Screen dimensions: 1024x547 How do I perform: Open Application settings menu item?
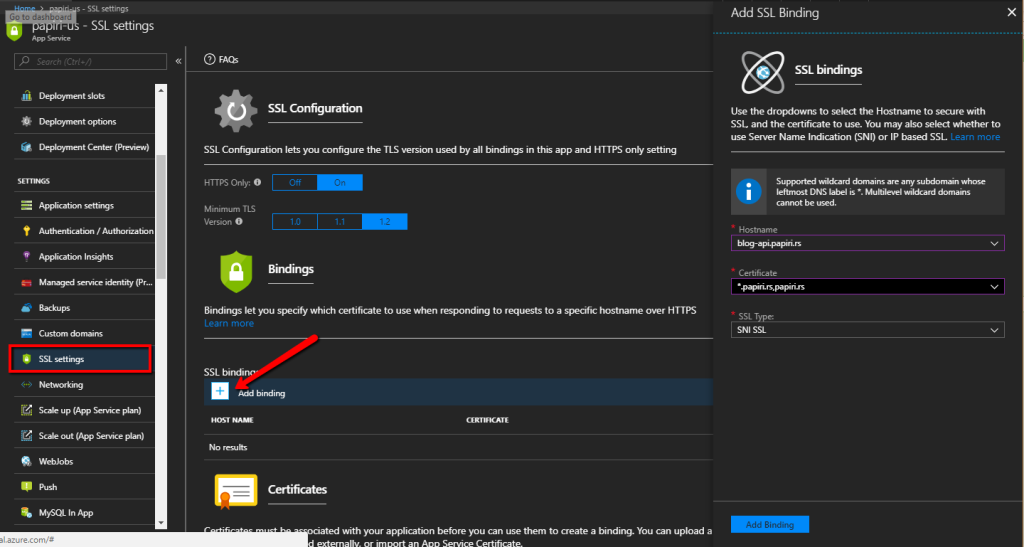pyautogui.click(x=84, y=206)
